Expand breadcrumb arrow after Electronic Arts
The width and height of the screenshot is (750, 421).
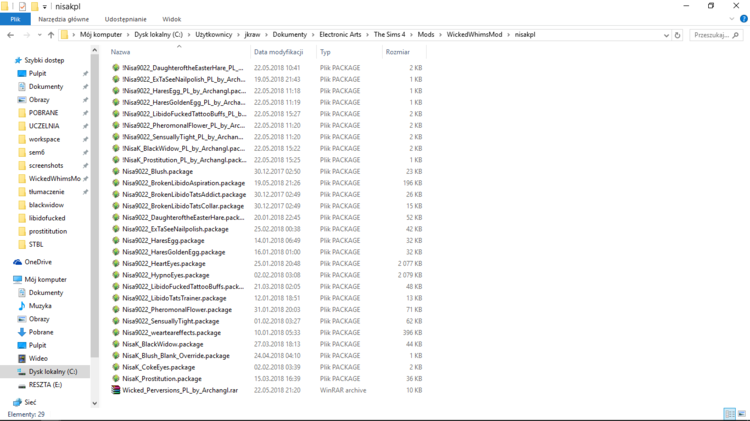pyautogui.click(x=368, y=34)
